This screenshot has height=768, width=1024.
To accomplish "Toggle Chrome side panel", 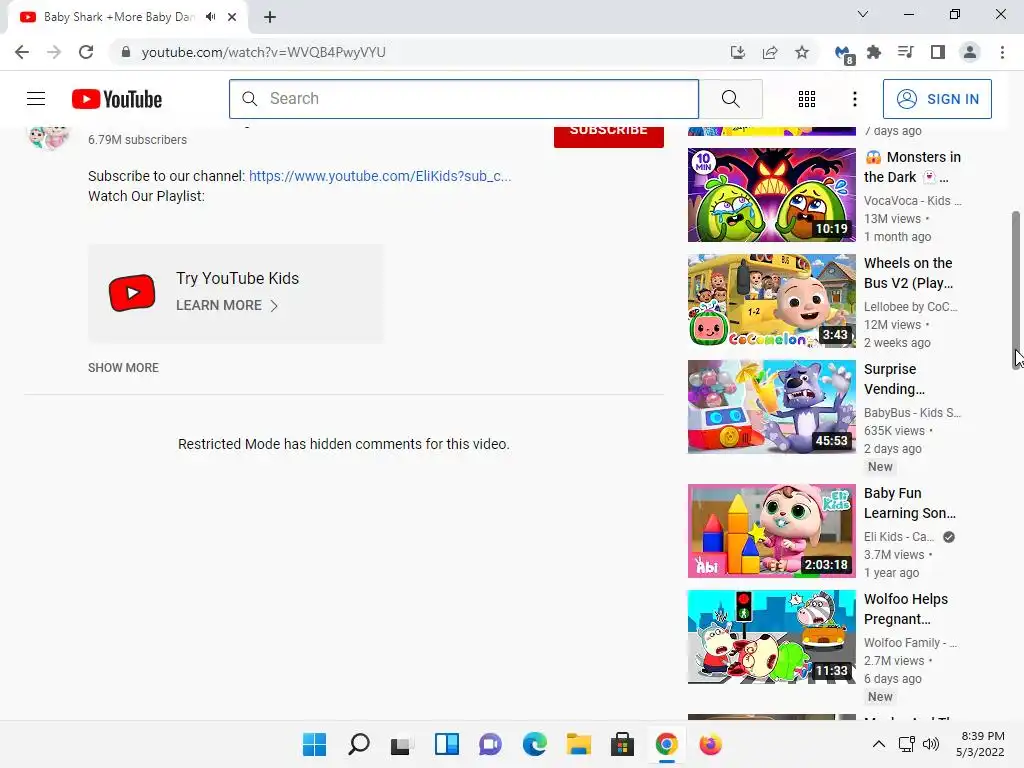I will (x=938, y=52).
